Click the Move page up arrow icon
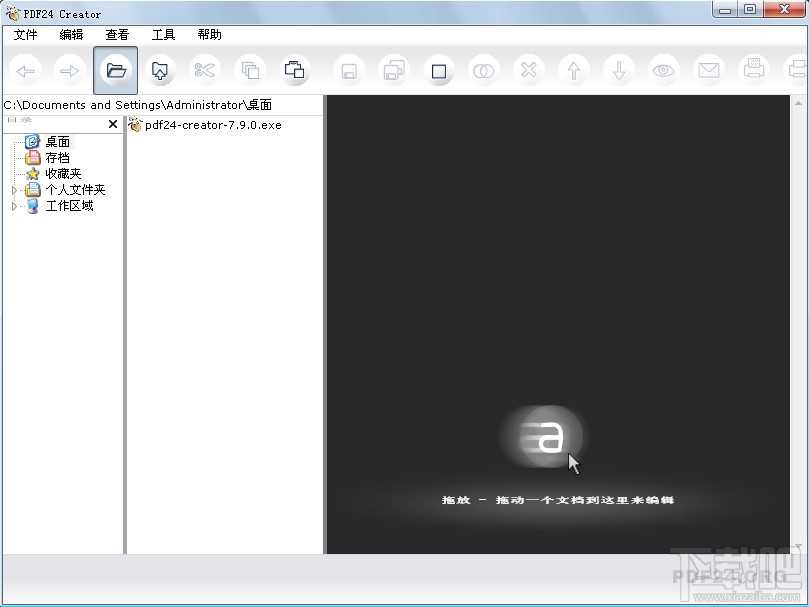The image size is (809, 607). (x=573, y=70)
